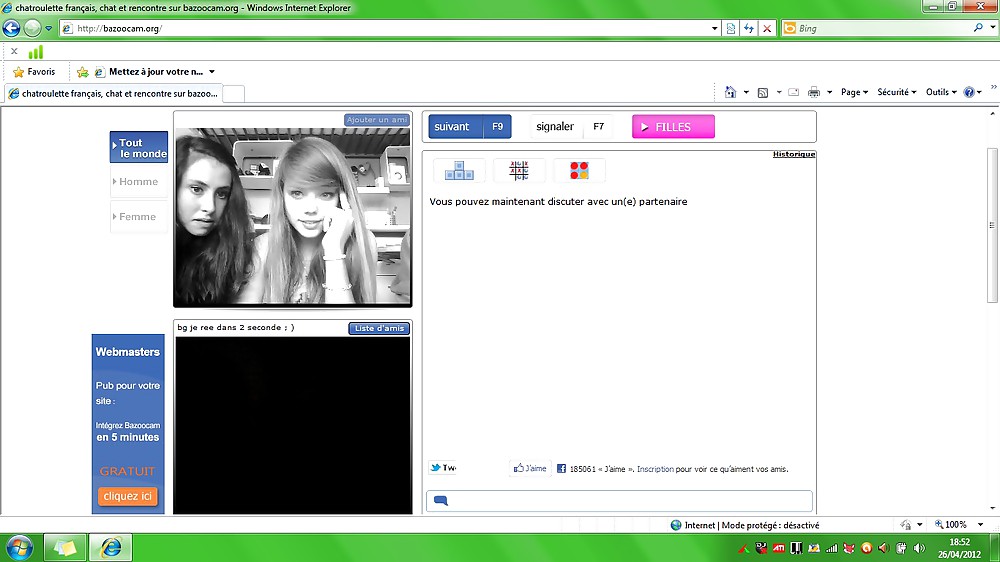Start the blue blocks game icon
The height and width of the screenshot is (562, 1000).
point(459,170)
